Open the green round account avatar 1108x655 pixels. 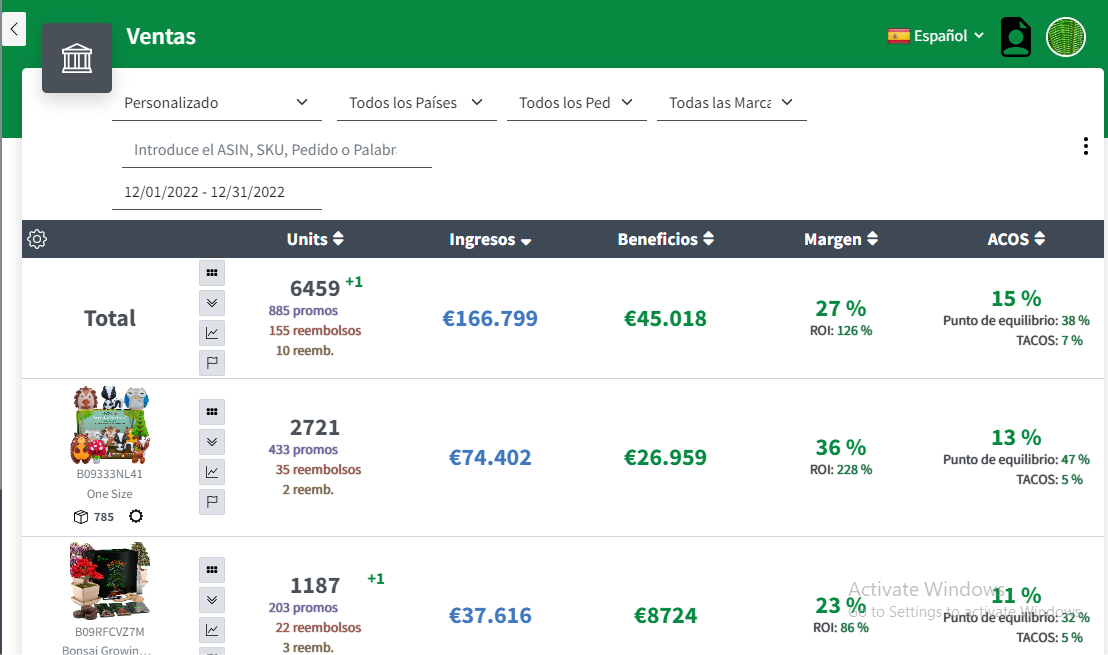pyautogui.click(x=1066, y=37)
